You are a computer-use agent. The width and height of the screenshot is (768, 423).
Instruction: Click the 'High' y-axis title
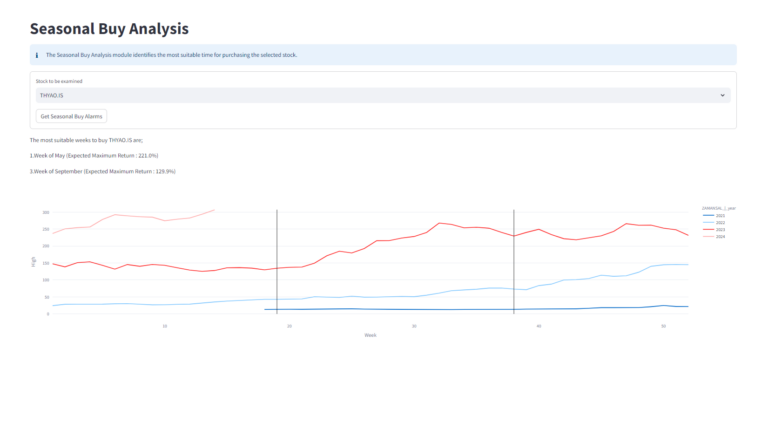point(35,262)
